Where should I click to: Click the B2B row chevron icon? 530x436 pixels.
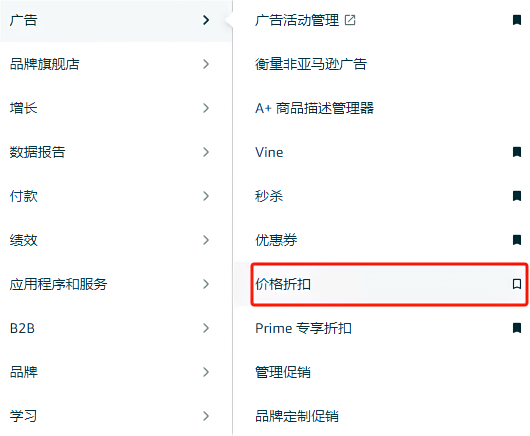(x=206, y=328)
